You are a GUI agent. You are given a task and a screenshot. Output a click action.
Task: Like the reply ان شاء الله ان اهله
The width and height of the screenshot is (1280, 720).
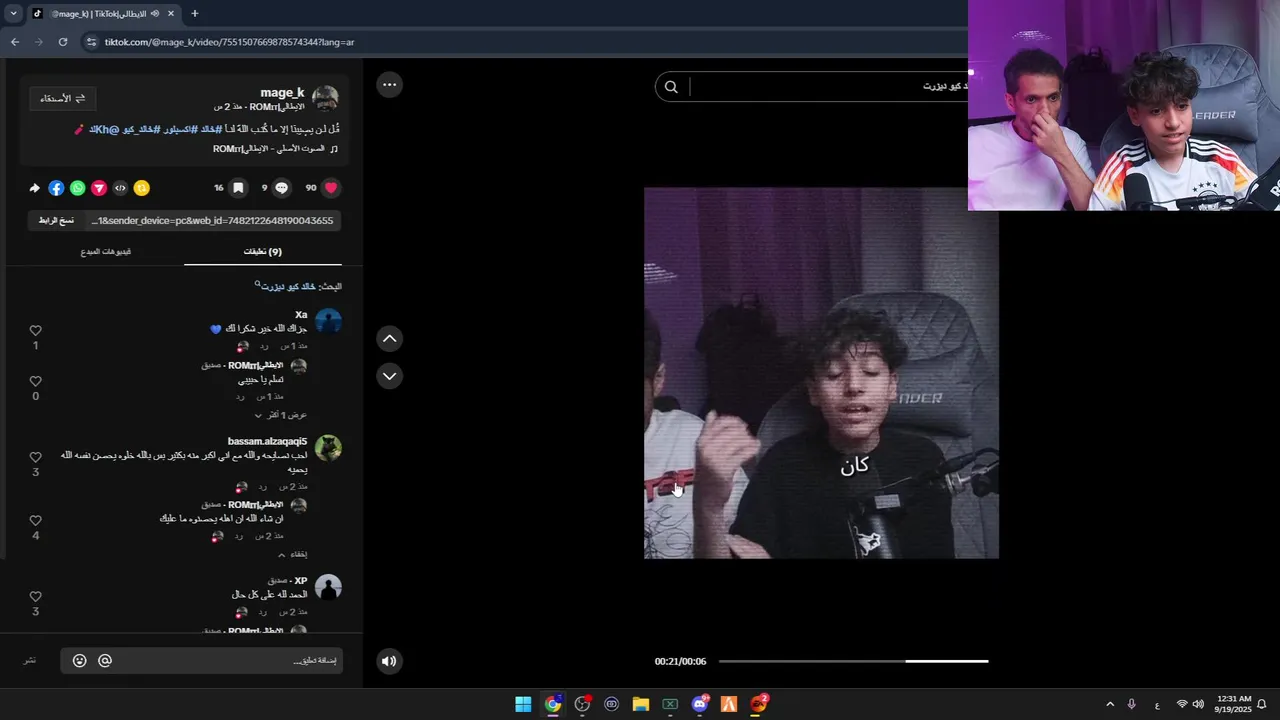[x=36, y=520]
